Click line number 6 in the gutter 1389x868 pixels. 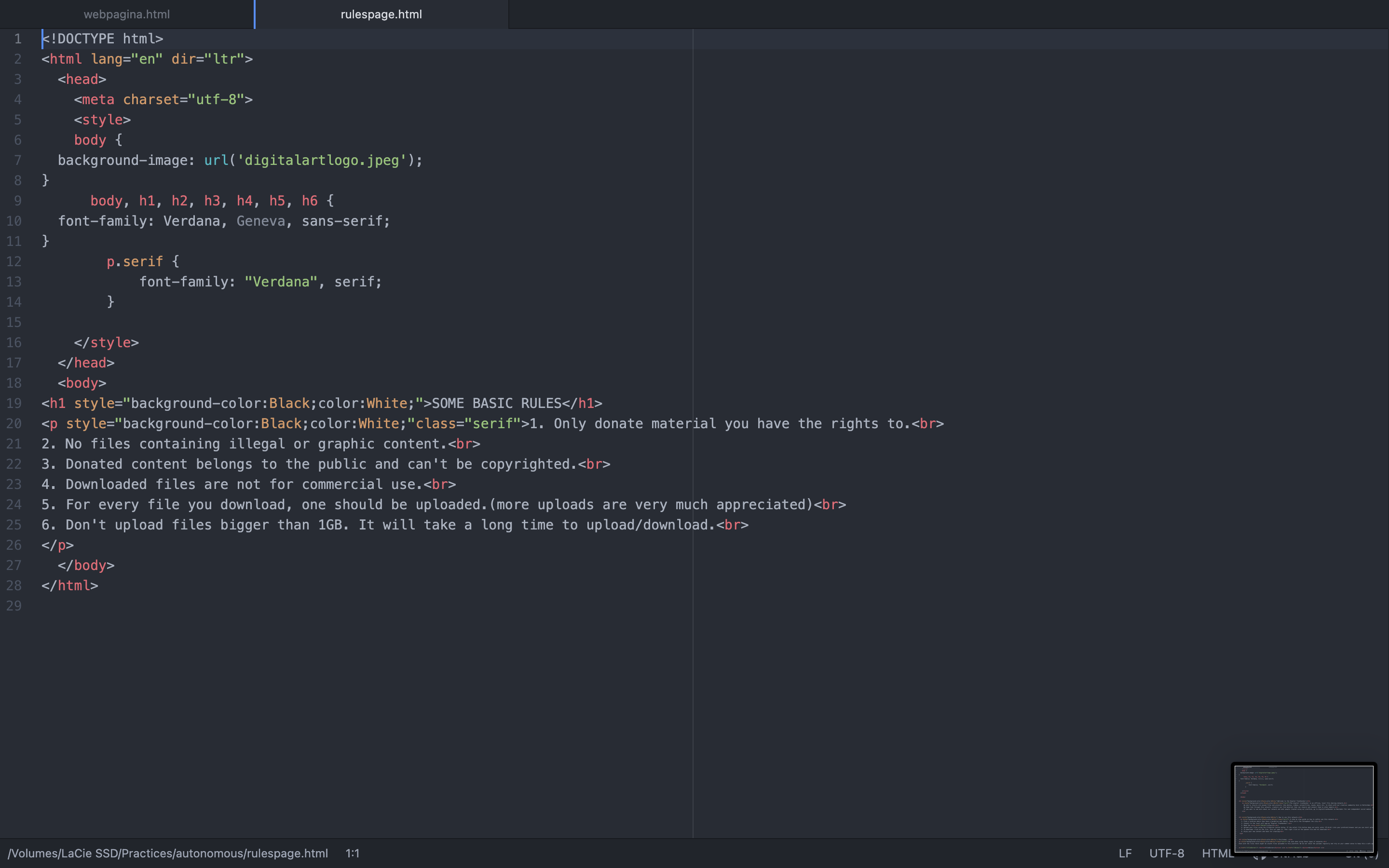(18, 140)
